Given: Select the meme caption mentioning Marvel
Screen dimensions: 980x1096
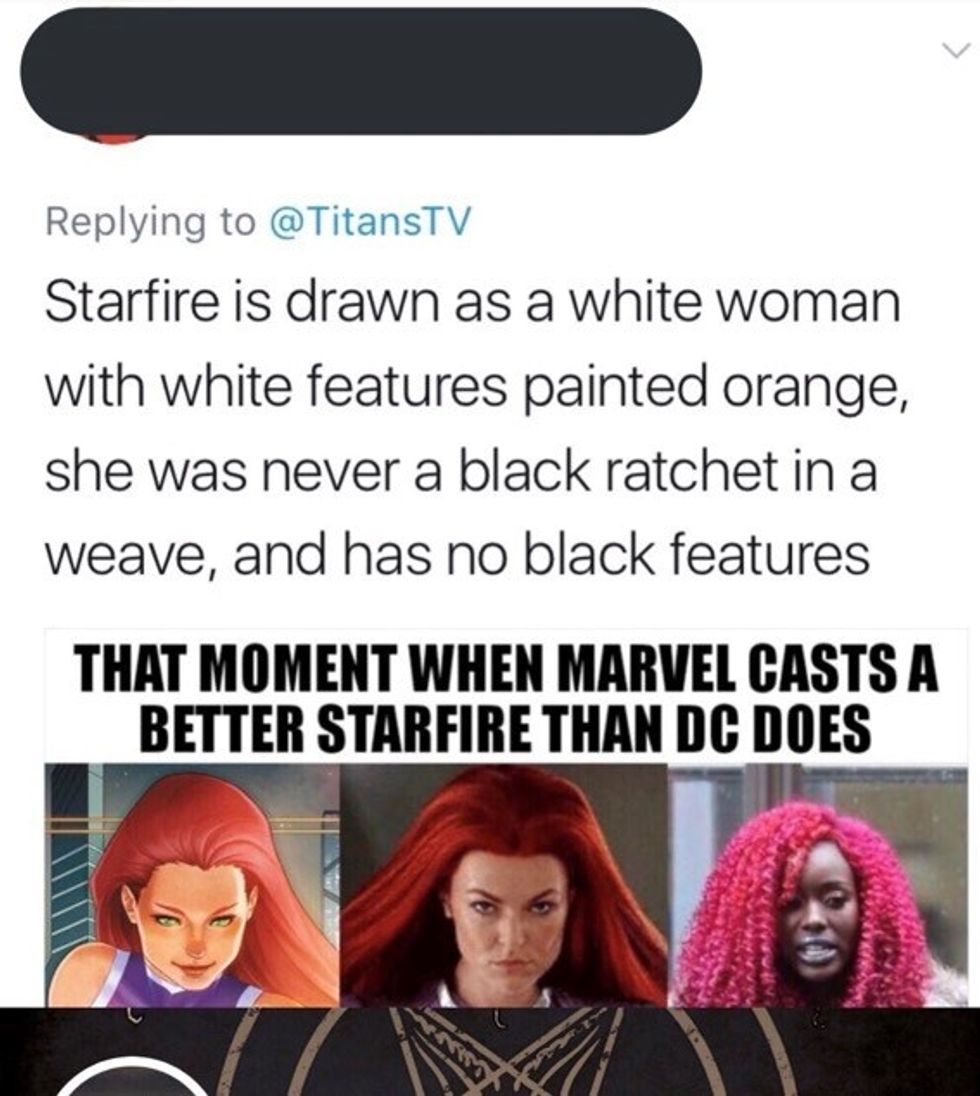Looking at the screenshot, I should point(507,698).
